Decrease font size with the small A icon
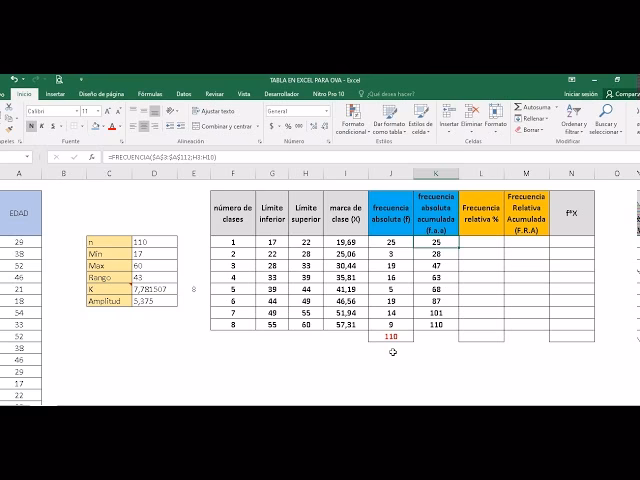This screenshot has width=640, height=480. click(118, 111)
